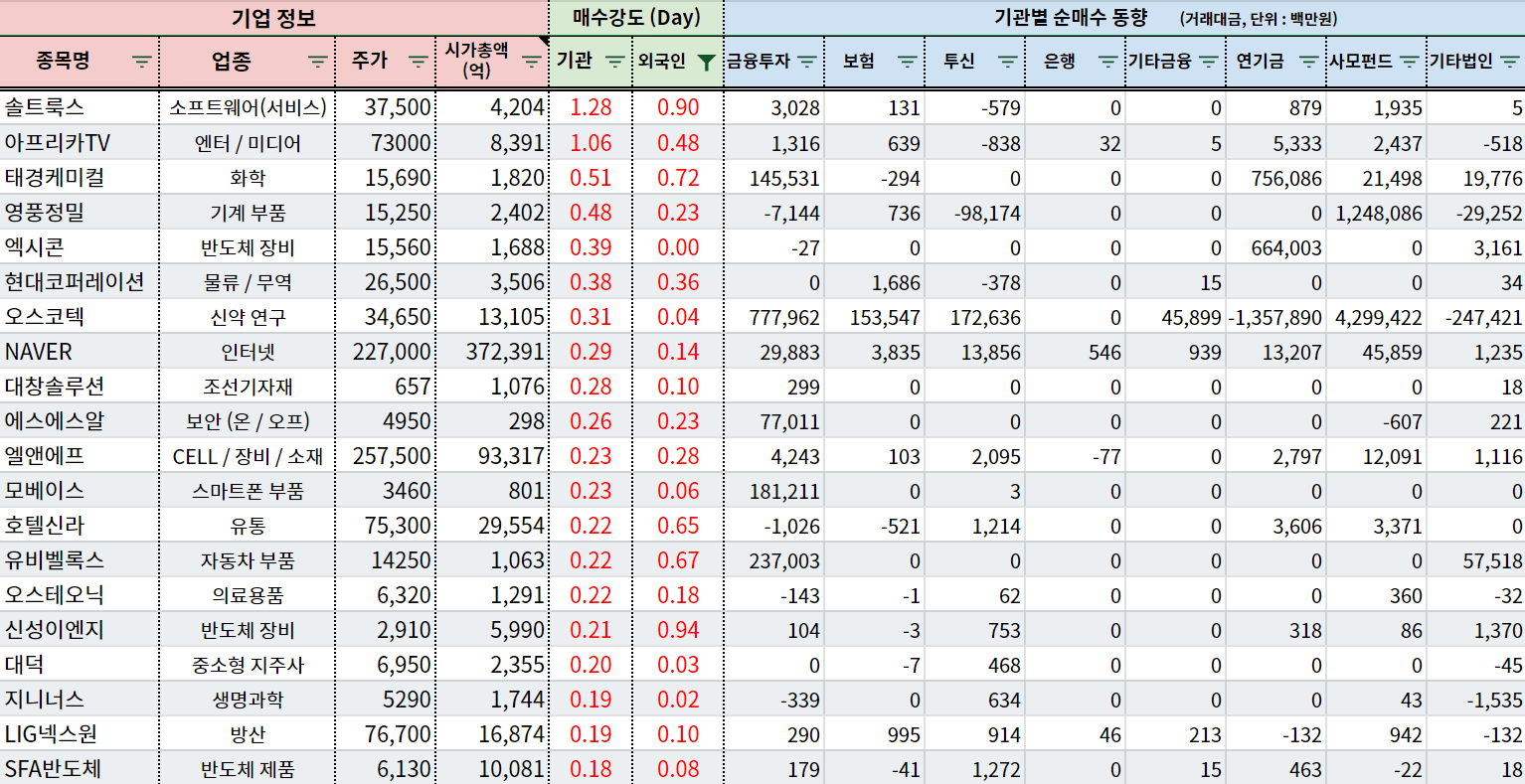
Task: Select the 777,962 금융투자 cell
Action: [774, 316]
